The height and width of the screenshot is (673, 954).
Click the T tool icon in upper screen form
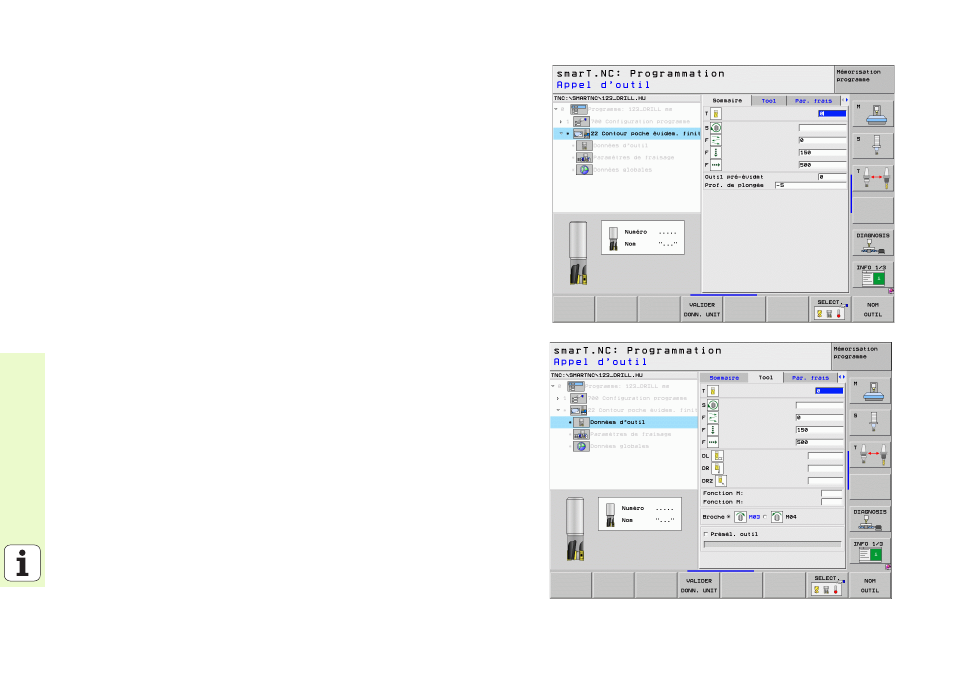pyautogui.click(x=716, y=114)
